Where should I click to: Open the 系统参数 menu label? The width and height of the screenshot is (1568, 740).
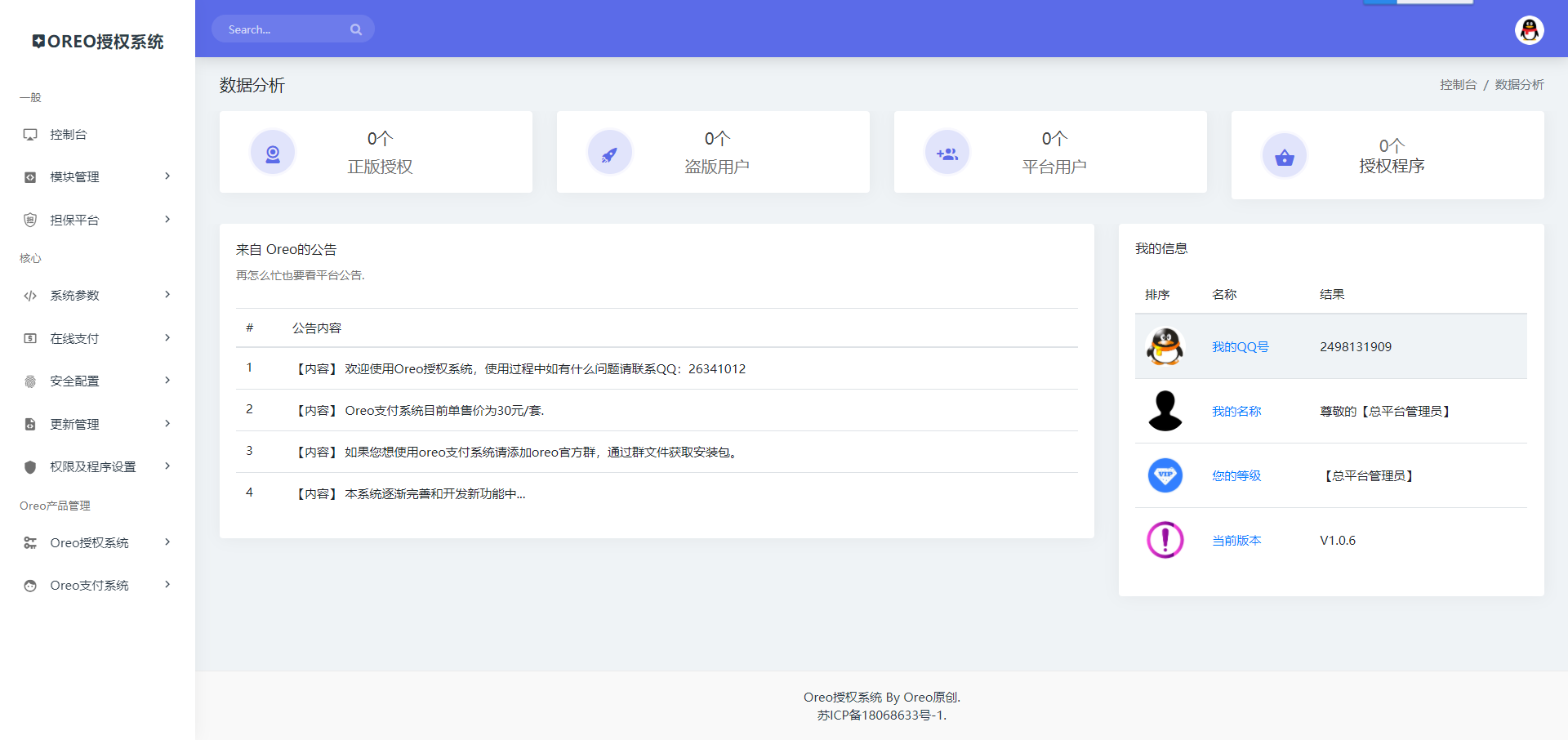point(74,296)
